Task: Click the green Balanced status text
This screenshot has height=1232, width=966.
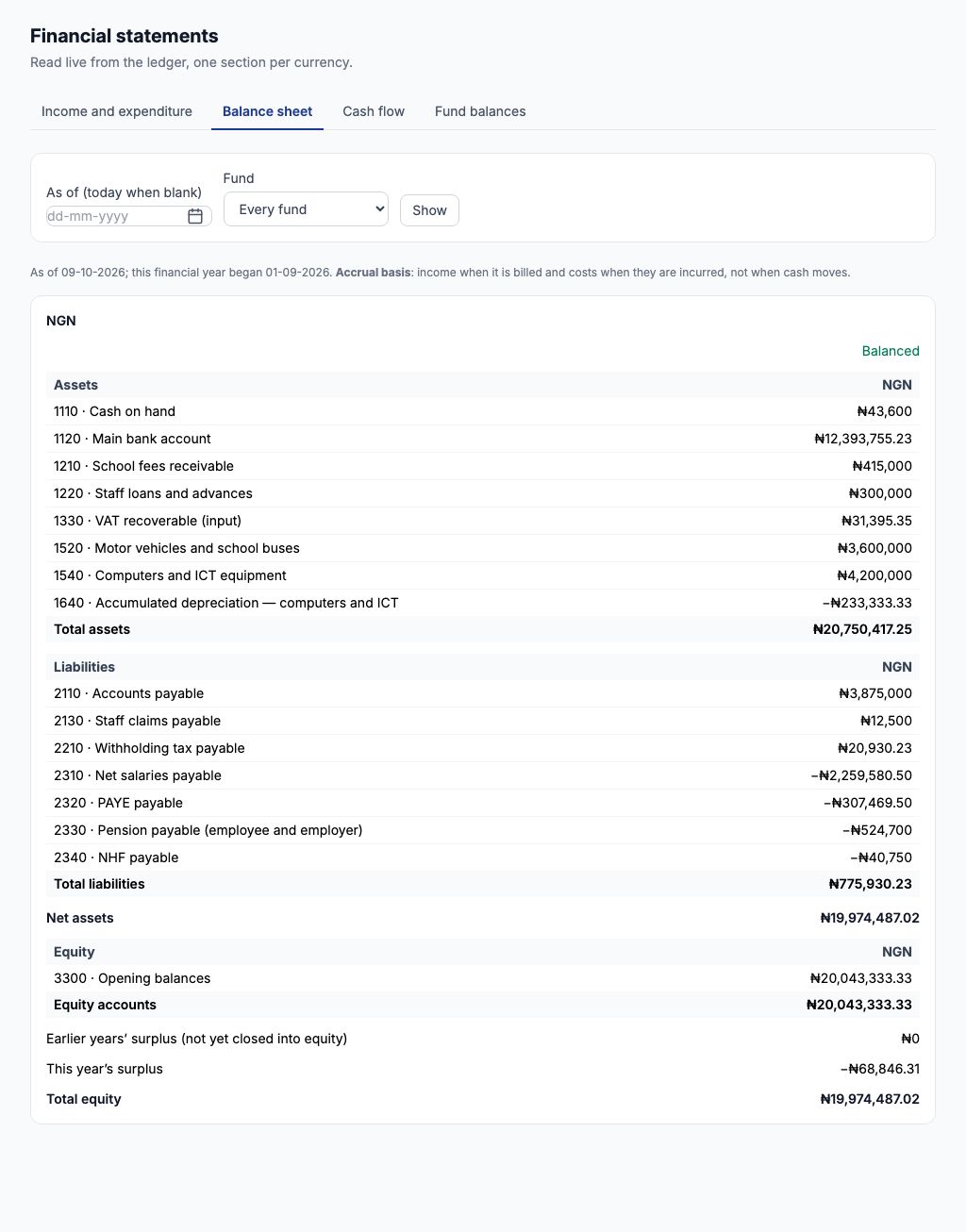Action: click(891, 351)
